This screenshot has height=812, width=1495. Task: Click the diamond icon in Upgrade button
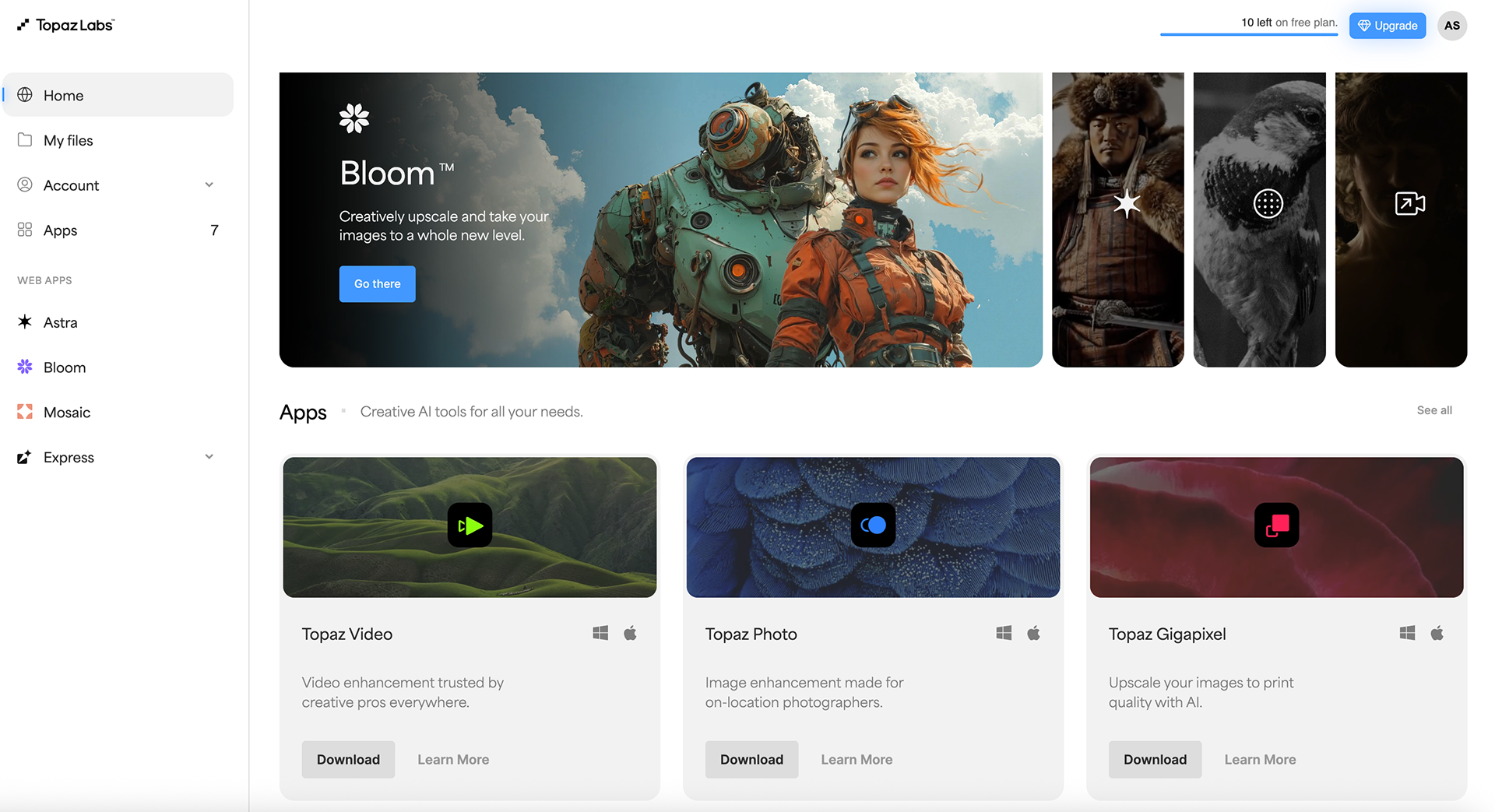(1364, 26)
